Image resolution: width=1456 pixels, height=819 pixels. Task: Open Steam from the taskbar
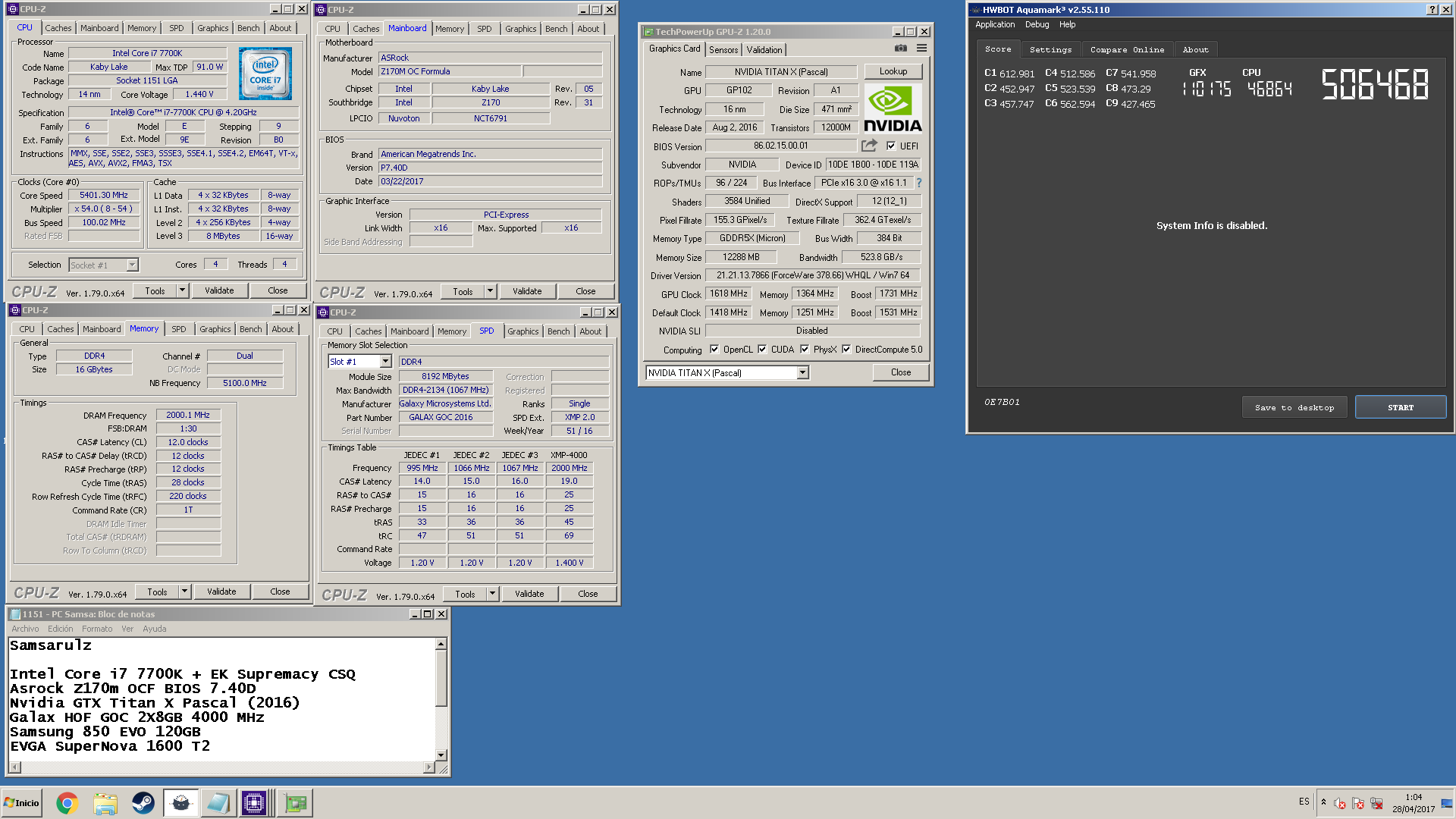143,803
